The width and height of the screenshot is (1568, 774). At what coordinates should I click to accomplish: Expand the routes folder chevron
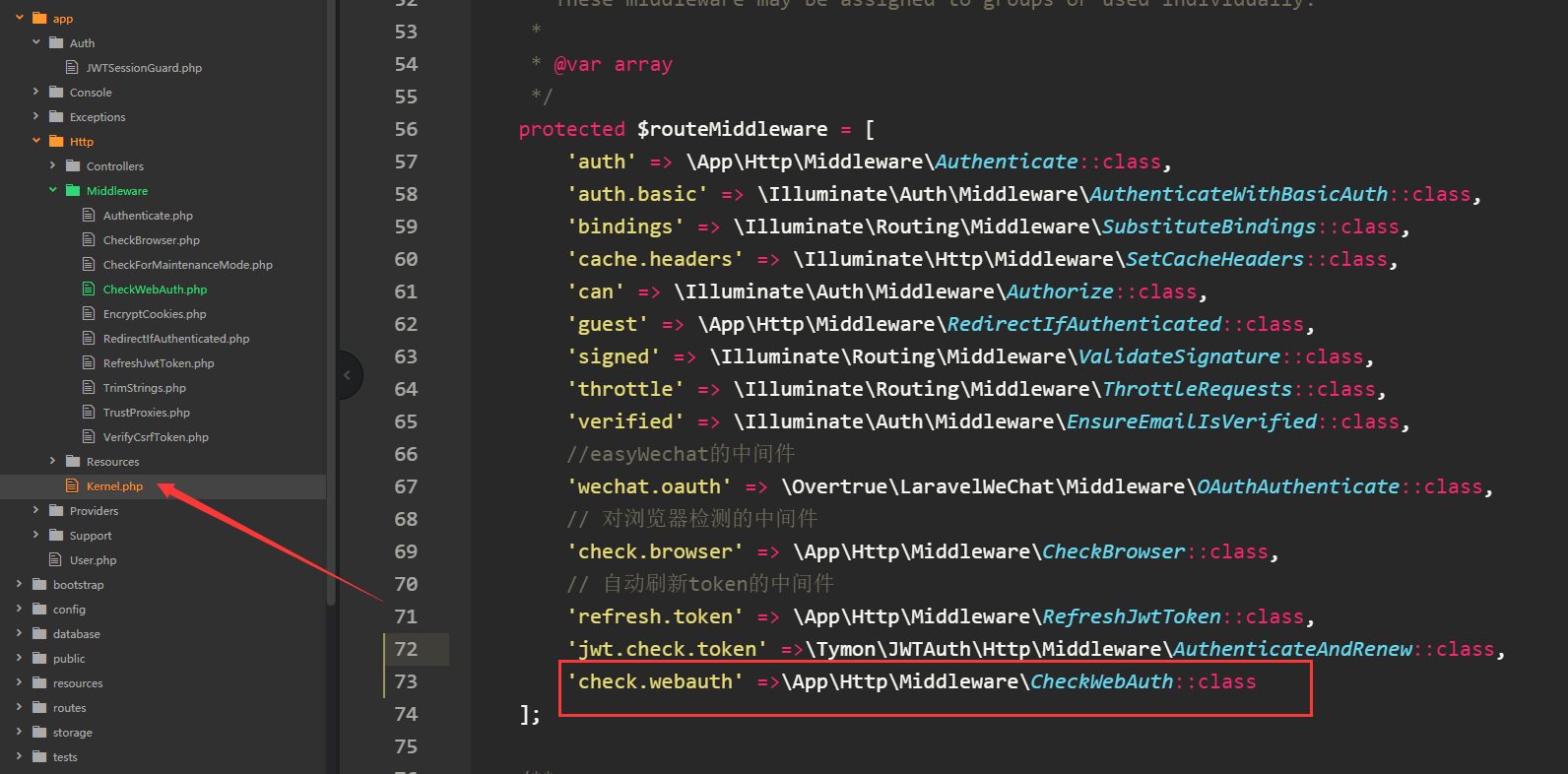(x=20, y=707)
